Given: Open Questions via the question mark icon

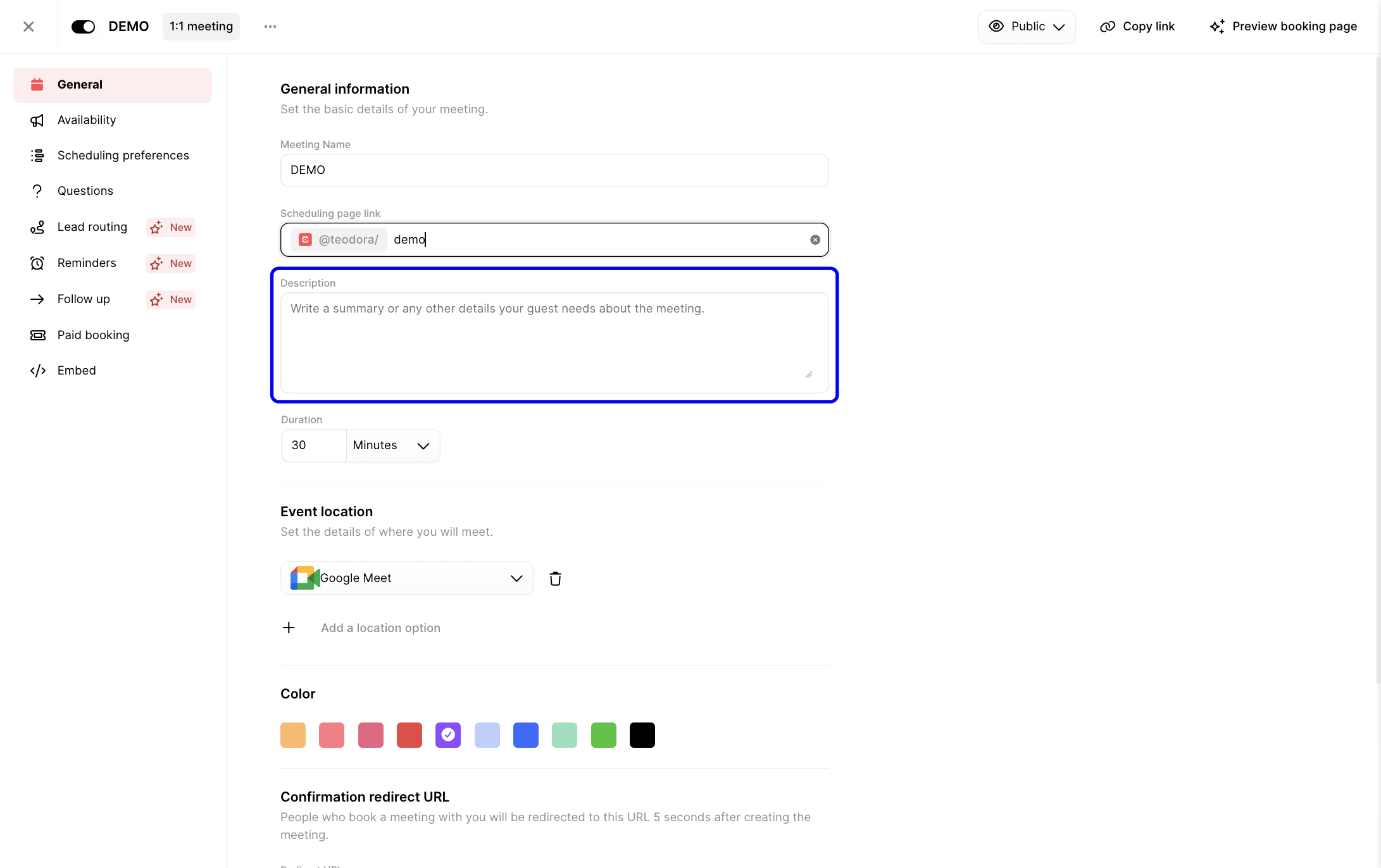Looking at the screenshot, I should coord(37,190).
